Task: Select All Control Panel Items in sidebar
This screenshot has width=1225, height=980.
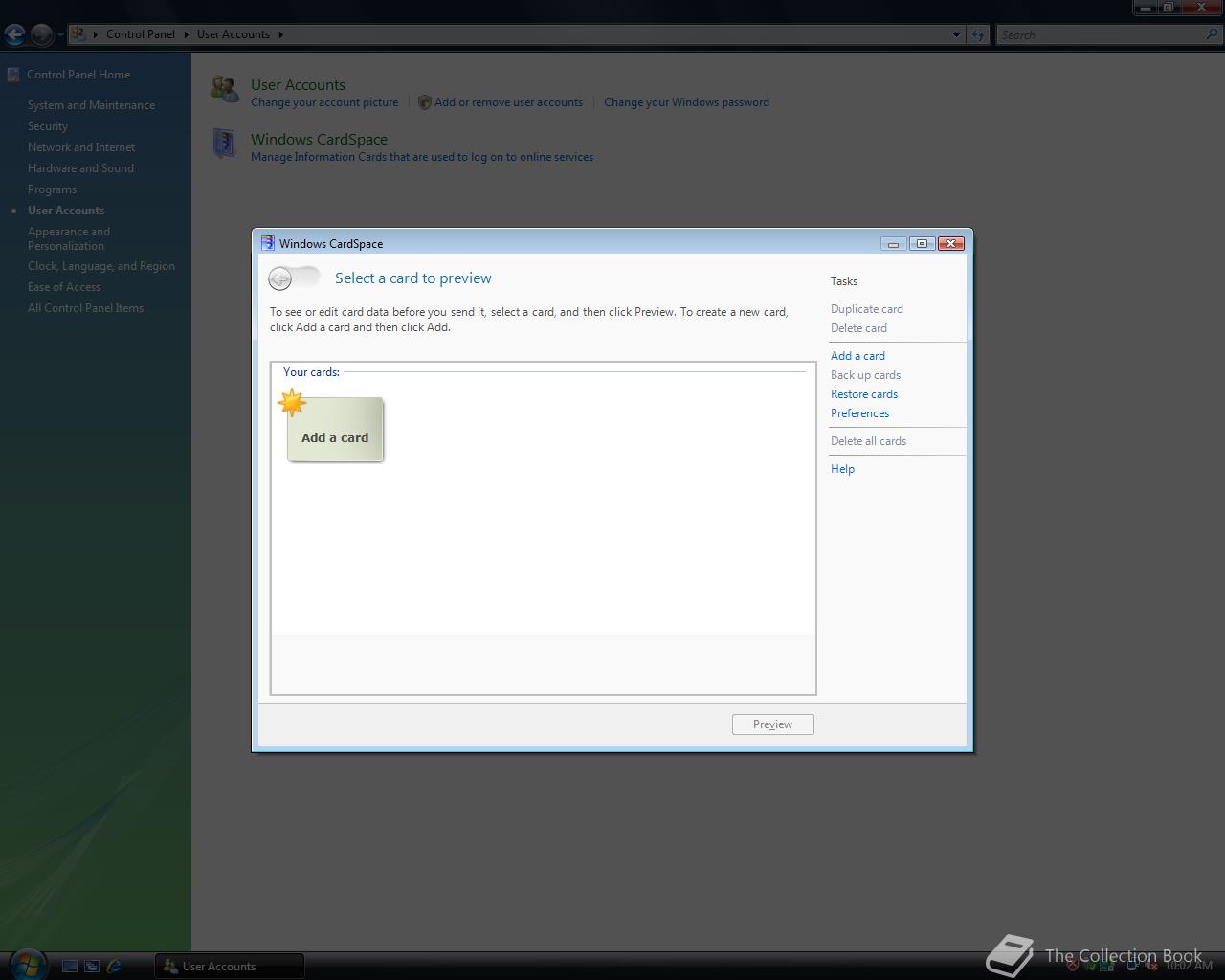Action: click(85, 308)
